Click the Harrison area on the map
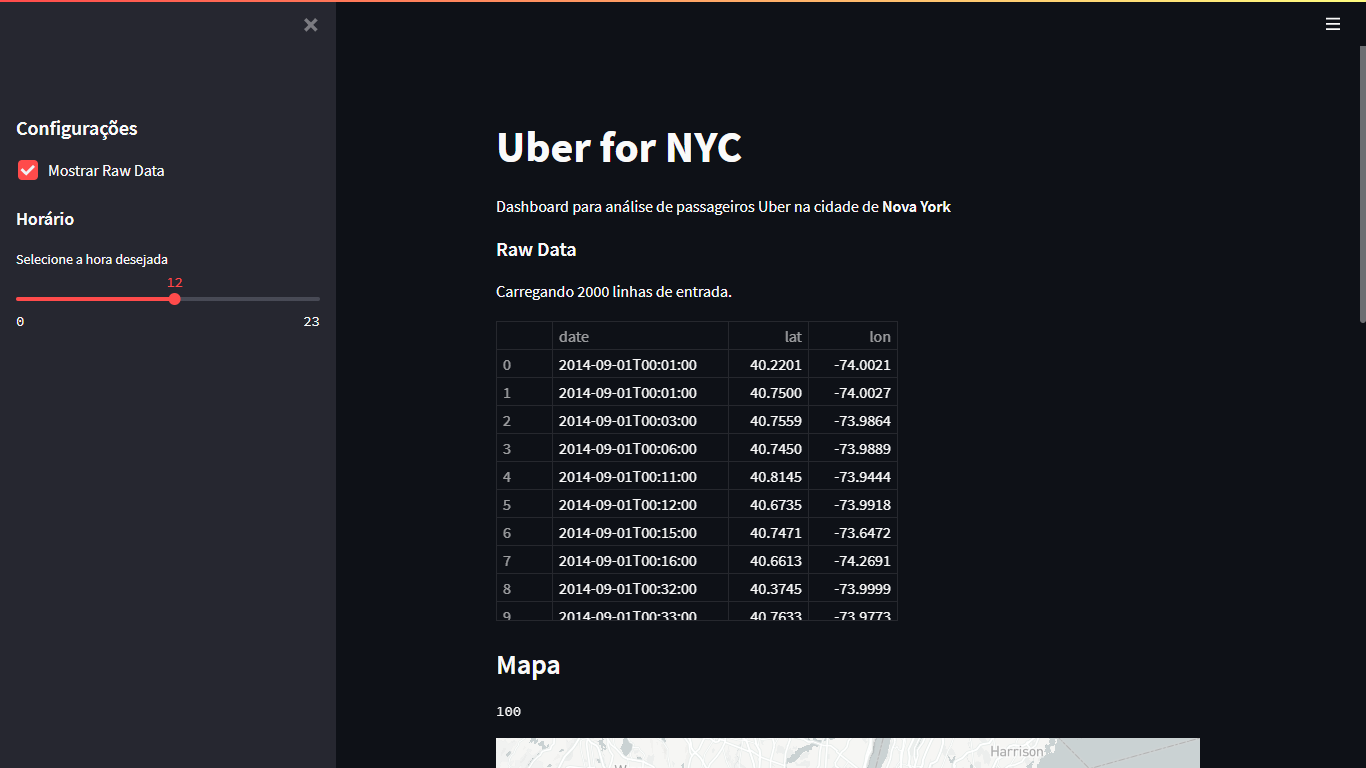1366x768 pixels. pyautogui.click(x=1016, y=751)
